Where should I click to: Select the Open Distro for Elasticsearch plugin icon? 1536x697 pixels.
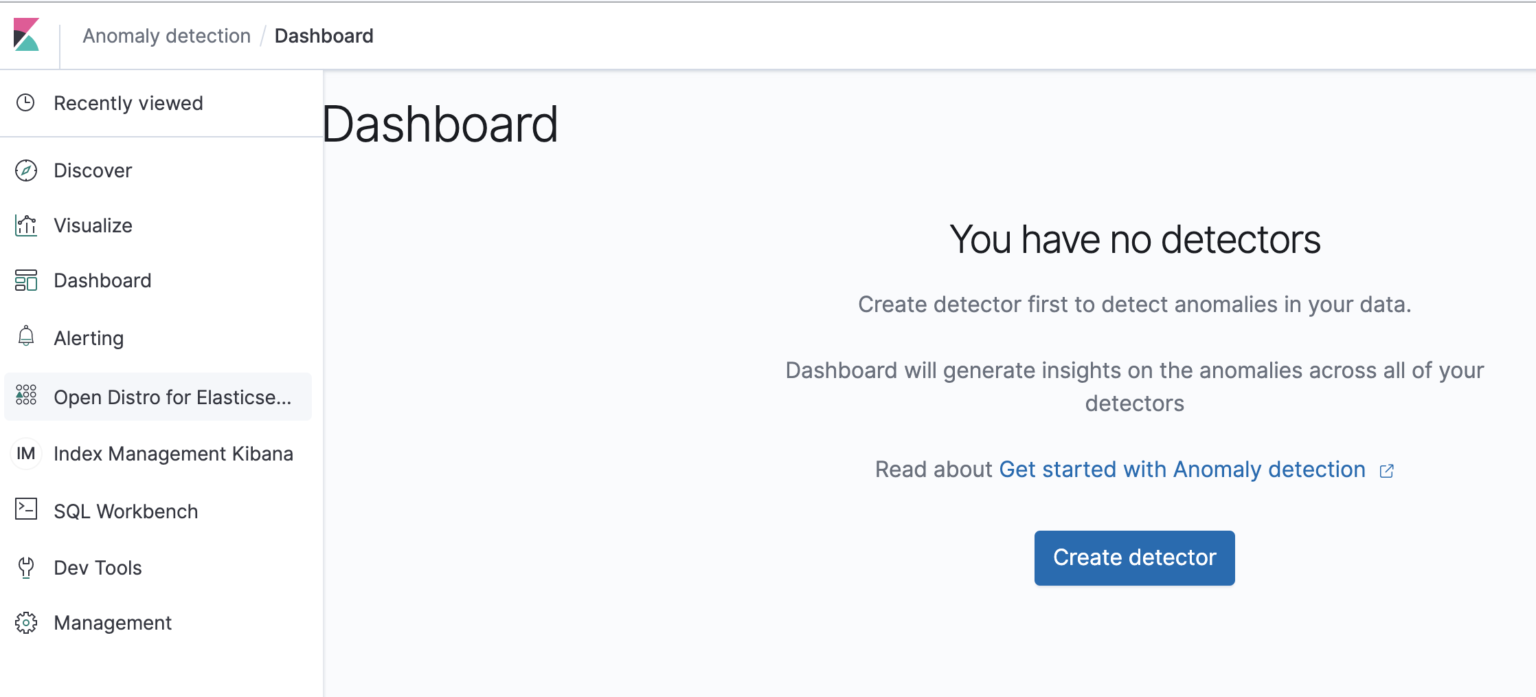pyautogui.click(x=24, y=396)
